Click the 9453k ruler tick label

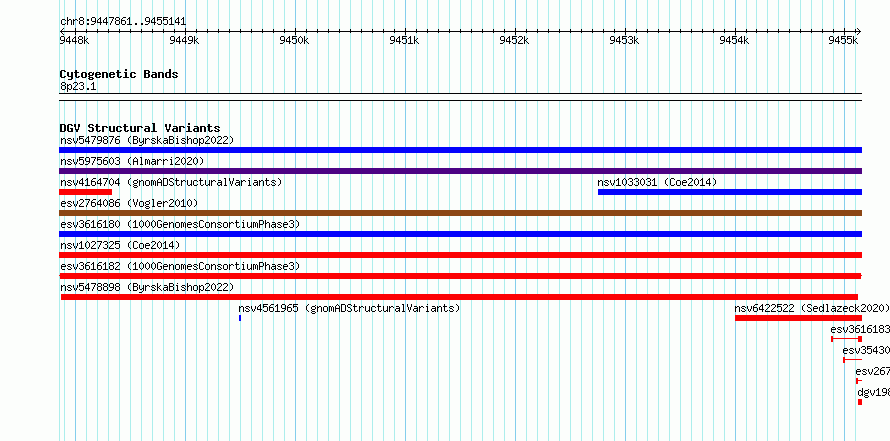624,40
